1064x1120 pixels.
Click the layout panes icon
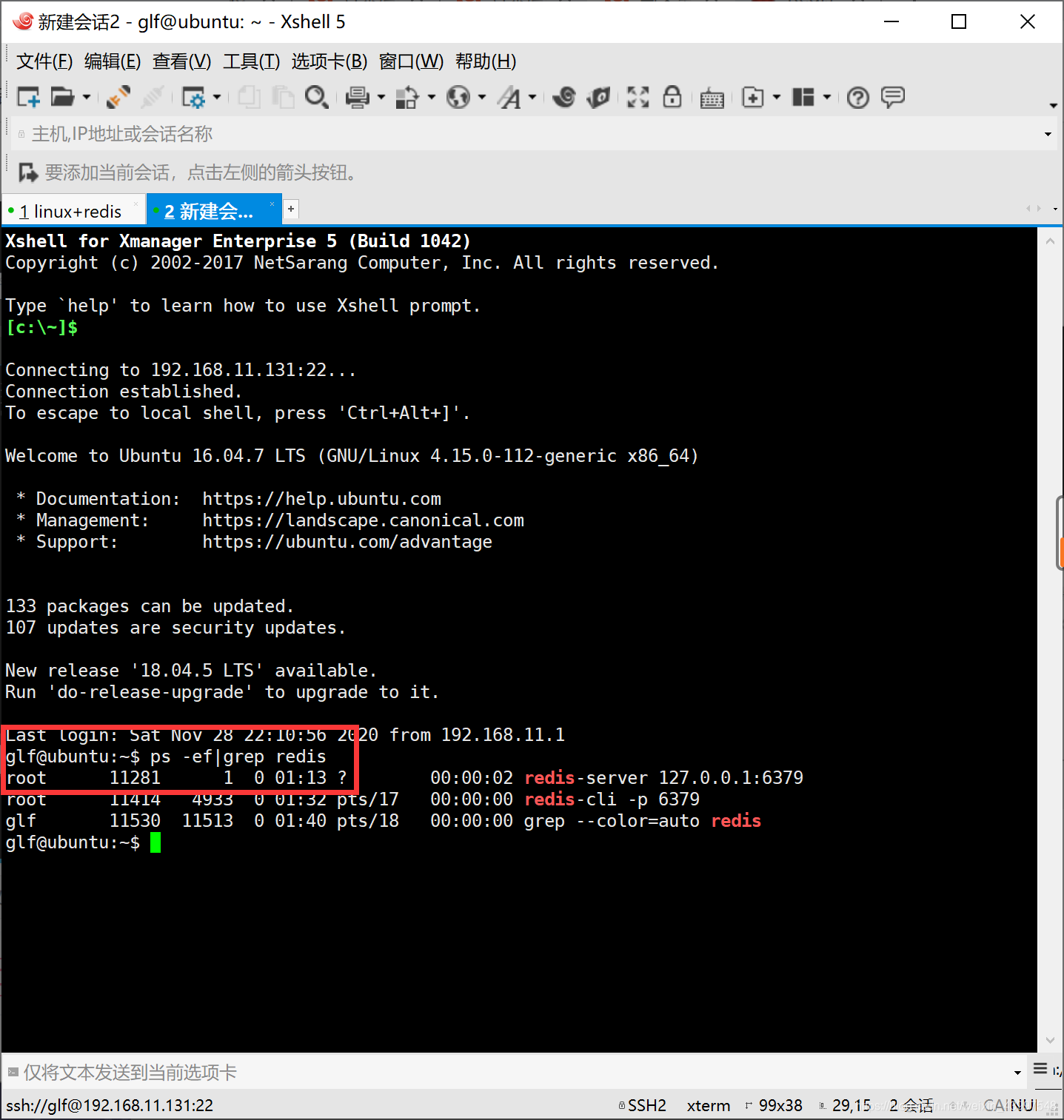(x=803, y=97)
